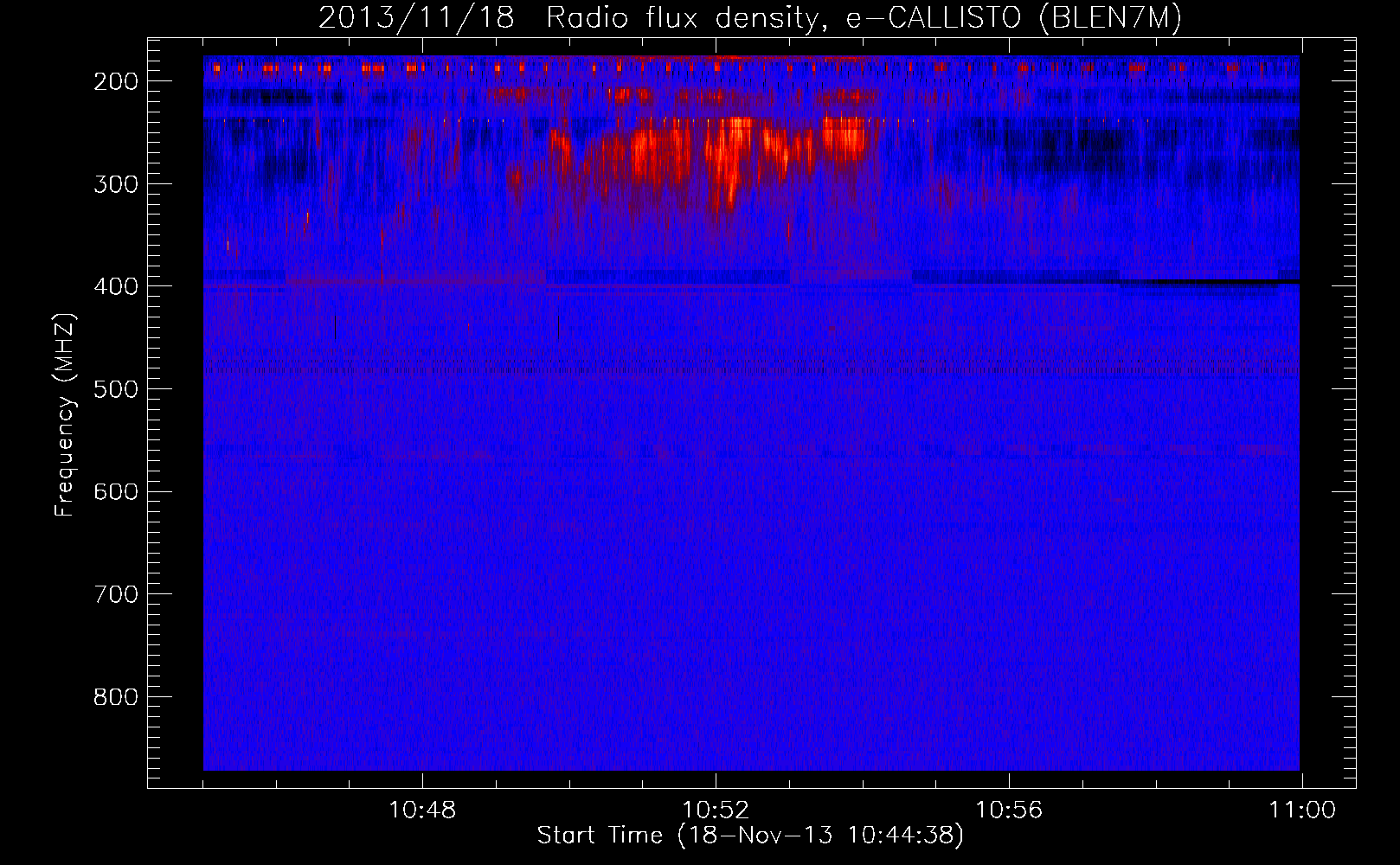This screenshot has height=865, width=1400.
Task: Click the plot title "2013/11/18 Radio flux density, e-CALLISTO (BLEN7M)"
Action: [x=749, y=18]
